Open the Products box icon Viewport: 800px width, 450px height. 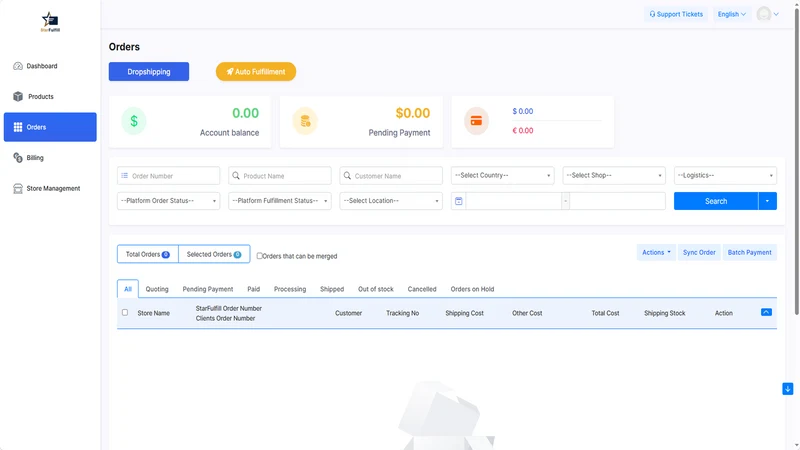[x=18, y=96]
